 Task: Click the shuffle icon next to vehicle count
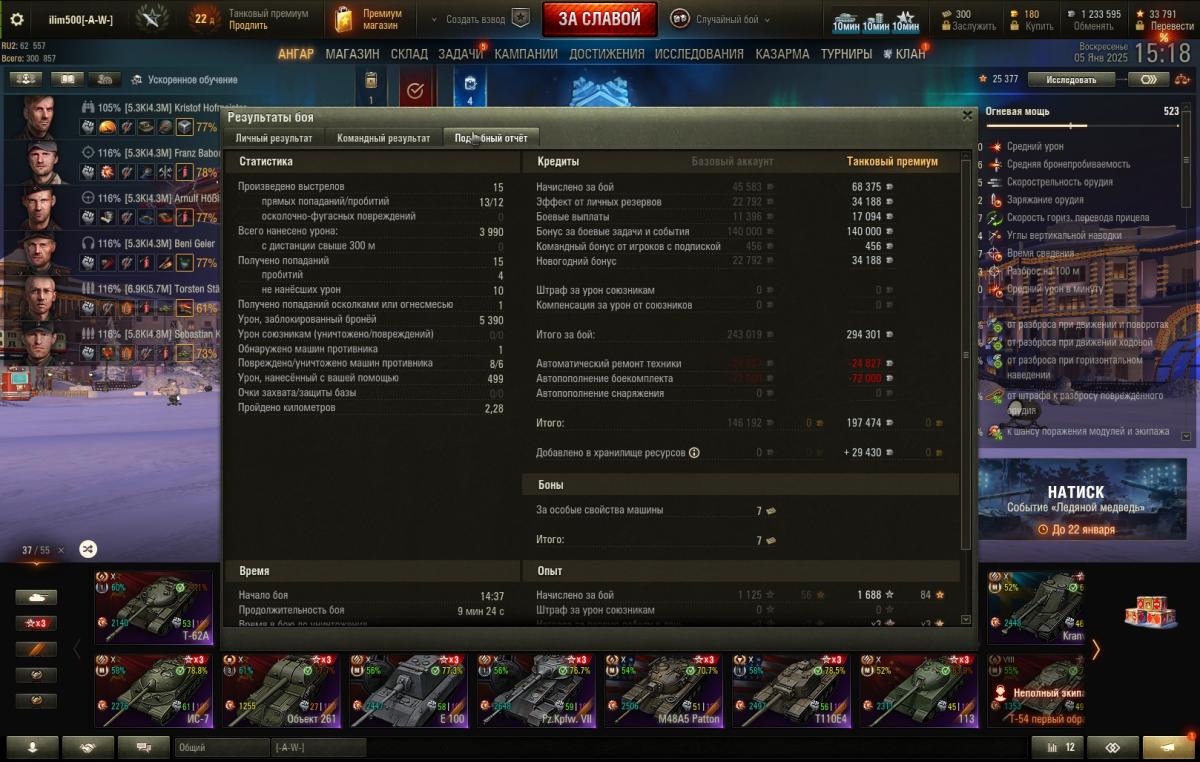tap(88, 549)
